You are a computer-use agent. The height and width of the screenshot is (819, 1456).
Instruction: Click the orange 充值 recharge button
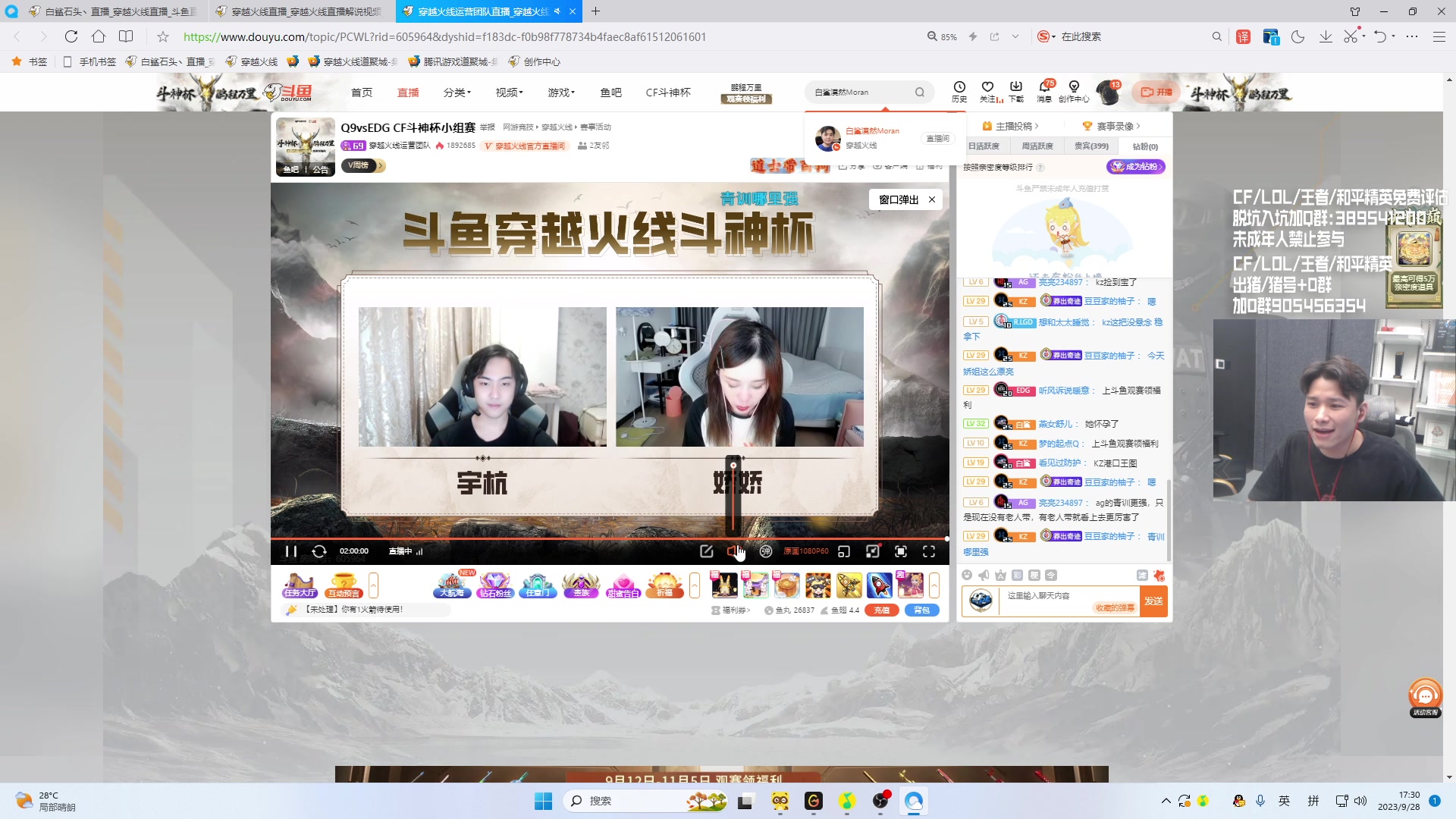pyautogui.click(x=882, y=610)
